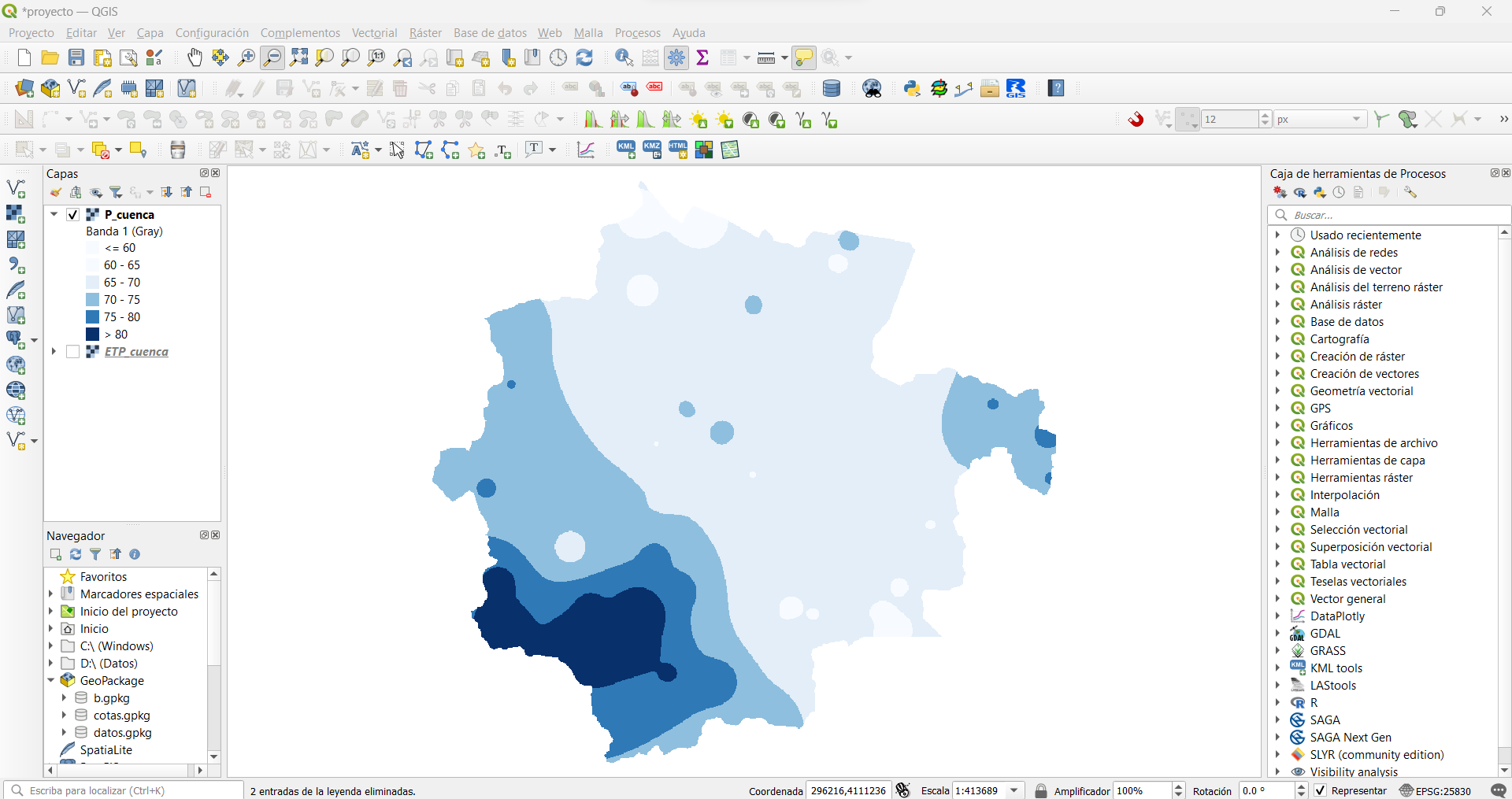Open the Vectorial menu
Image resolution: width=1512 pixels, height=799 pixels.
click(374, 32)
